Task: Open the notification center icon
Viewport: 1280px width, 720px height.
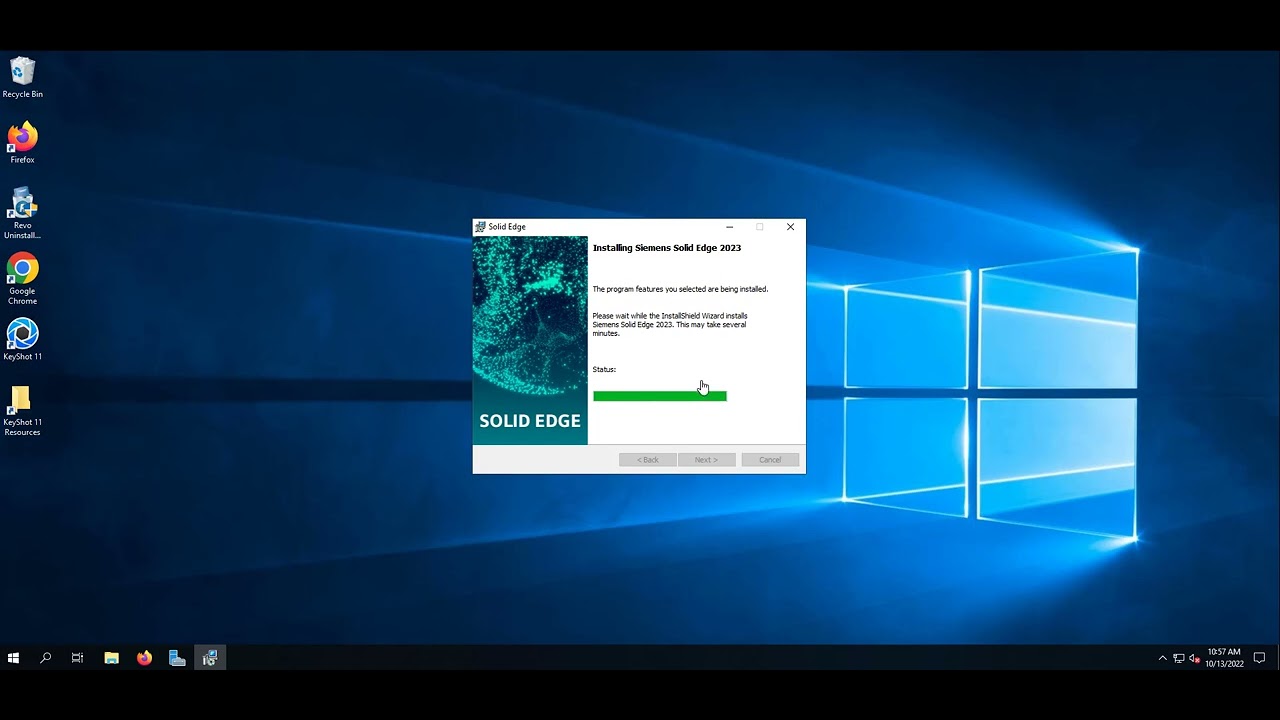Action: tap(1259, 658)
